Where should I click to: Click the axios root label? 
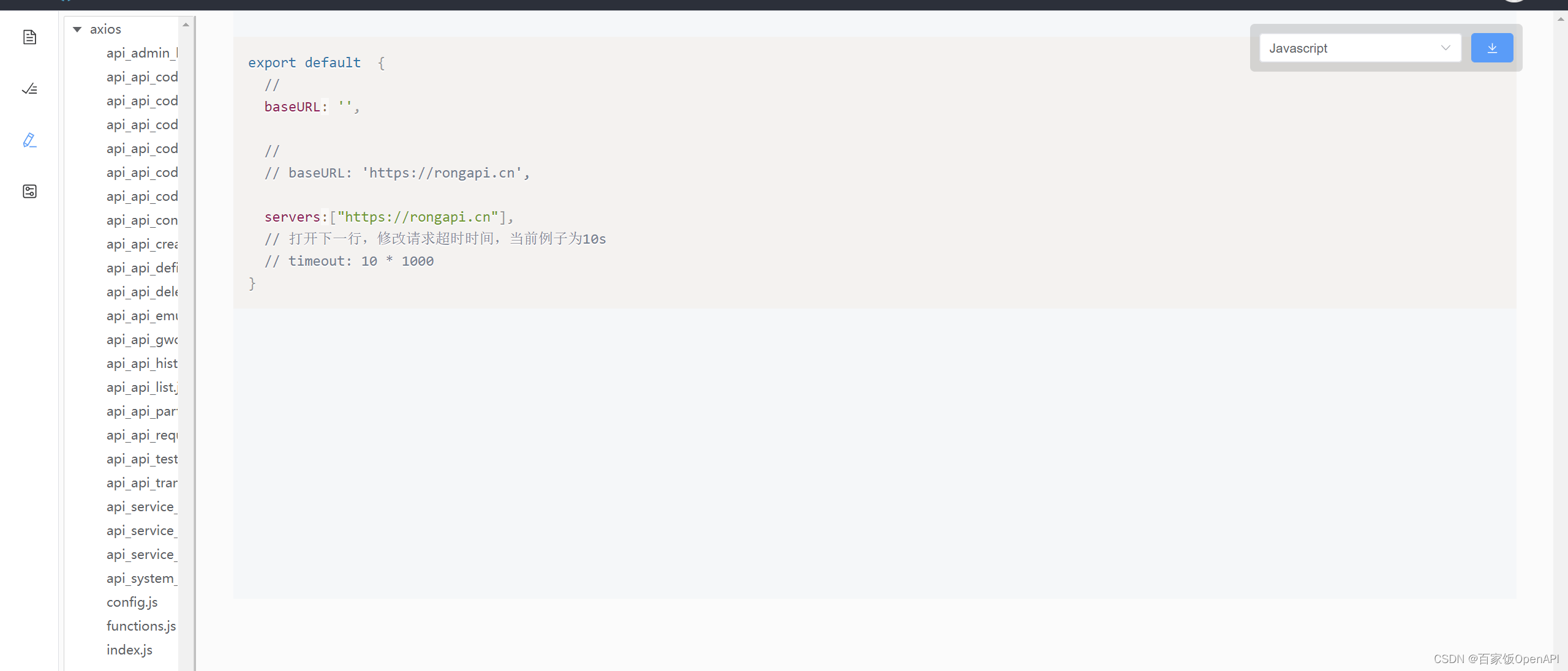click(105, 29)
